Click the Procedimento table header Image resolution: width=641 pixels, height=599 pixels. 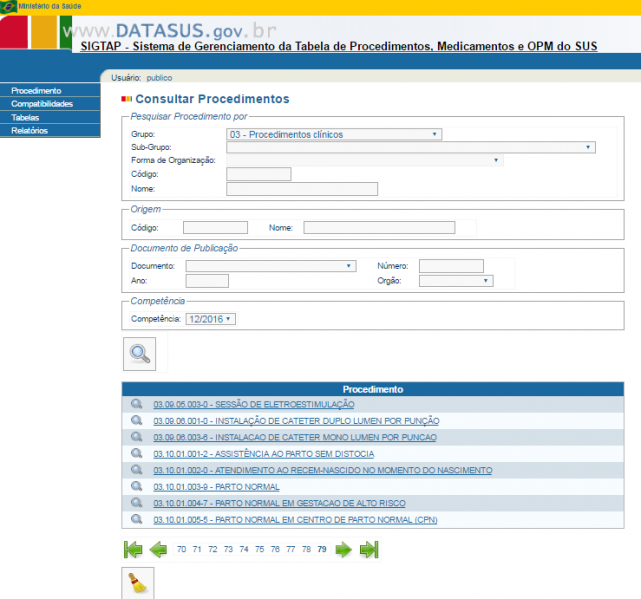click(x=373, y=389)
